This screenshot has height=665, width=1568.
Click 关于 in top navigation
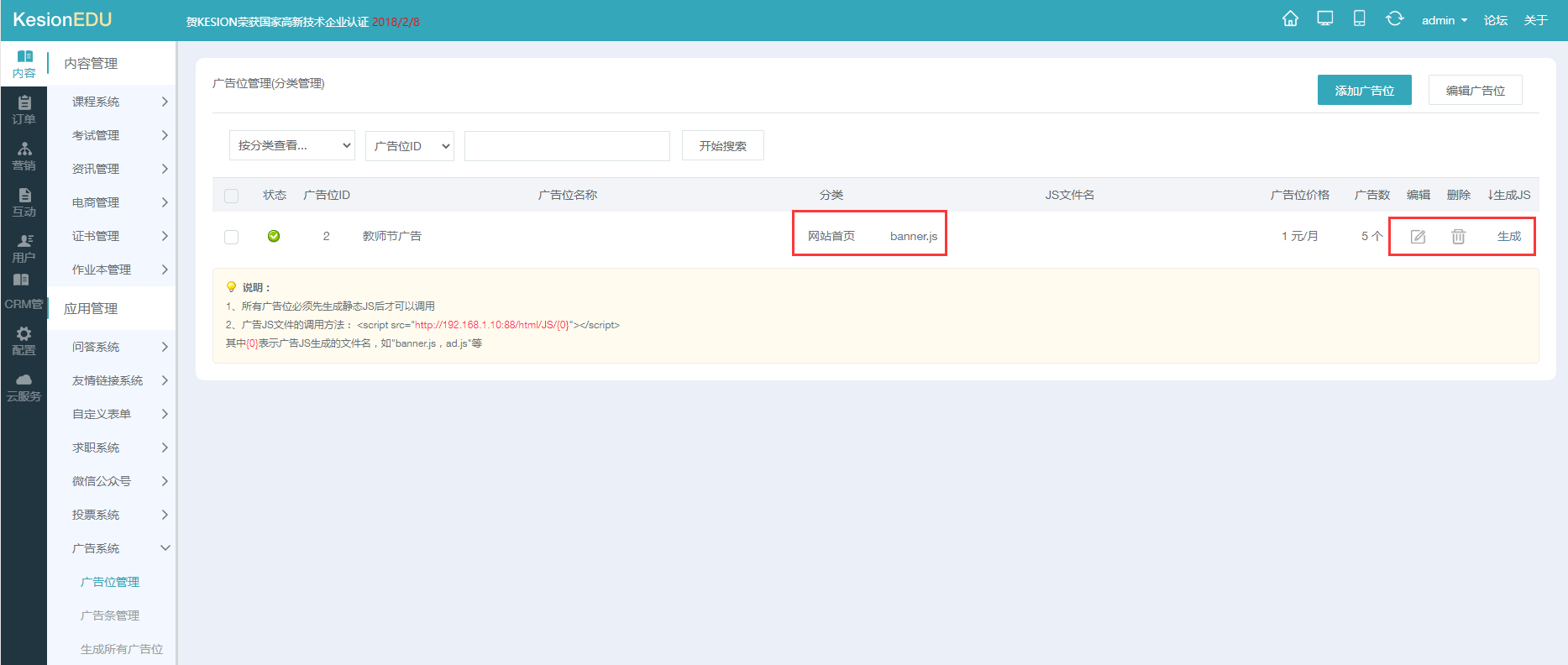[1536, 20]
